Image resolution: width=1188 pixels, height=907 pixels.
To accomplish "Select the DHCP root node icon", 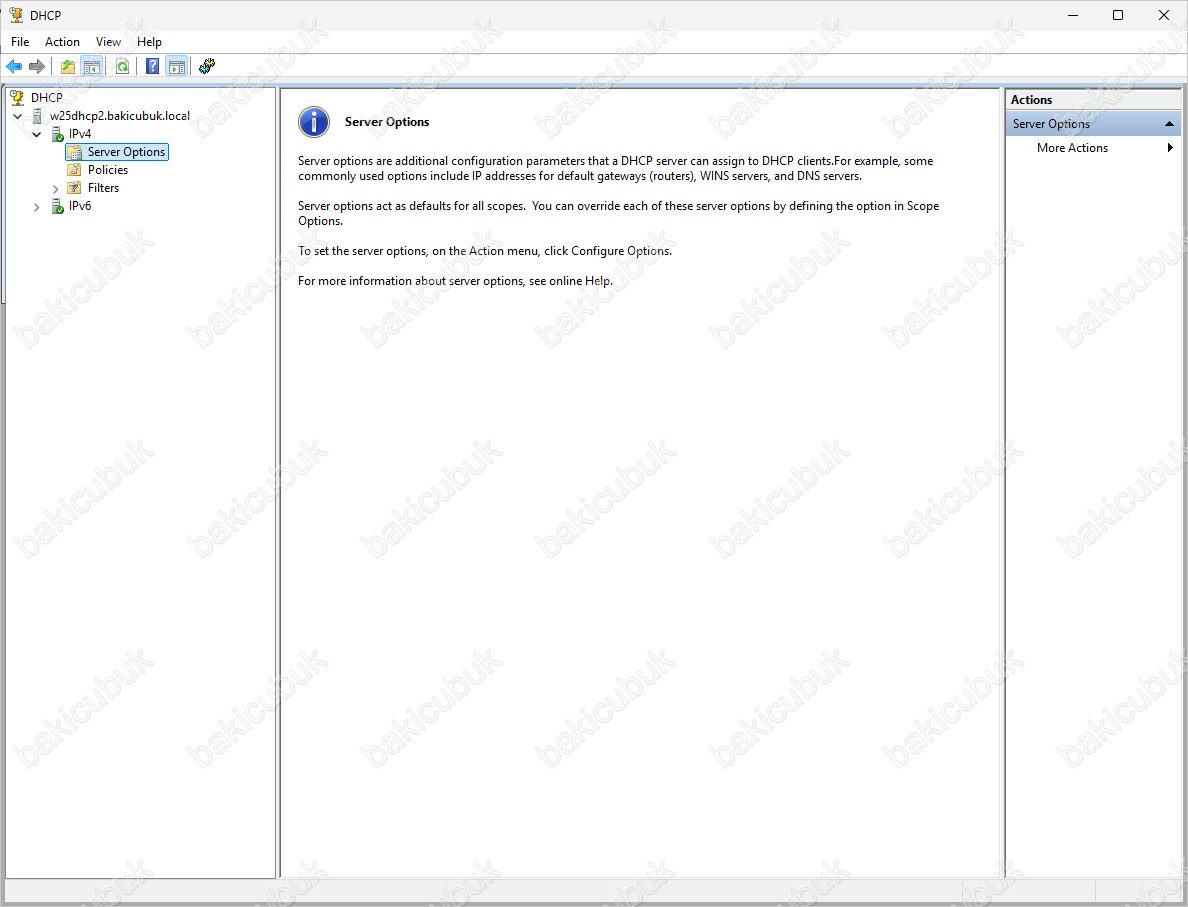I will [x=17, y=98].
